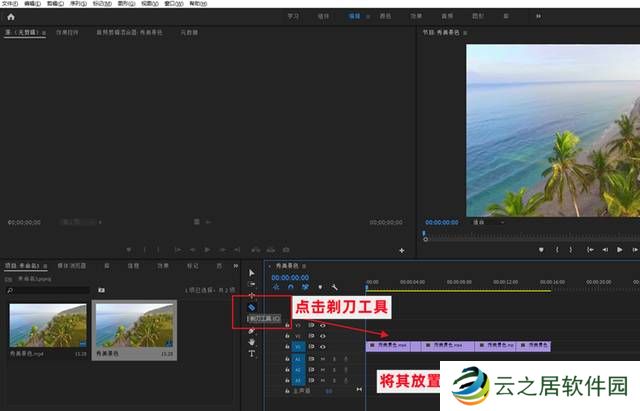Viewport: 640px width, 411px height.
Task: Toggle V1 track eye visibility
Action: point(323,347)
